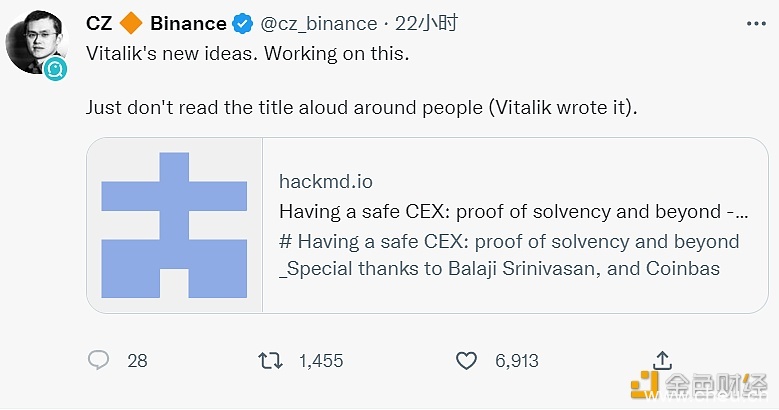This screenshot has width=779, height=410.
Task: Click the hackmd.io domain text
Action: (325, 181)
